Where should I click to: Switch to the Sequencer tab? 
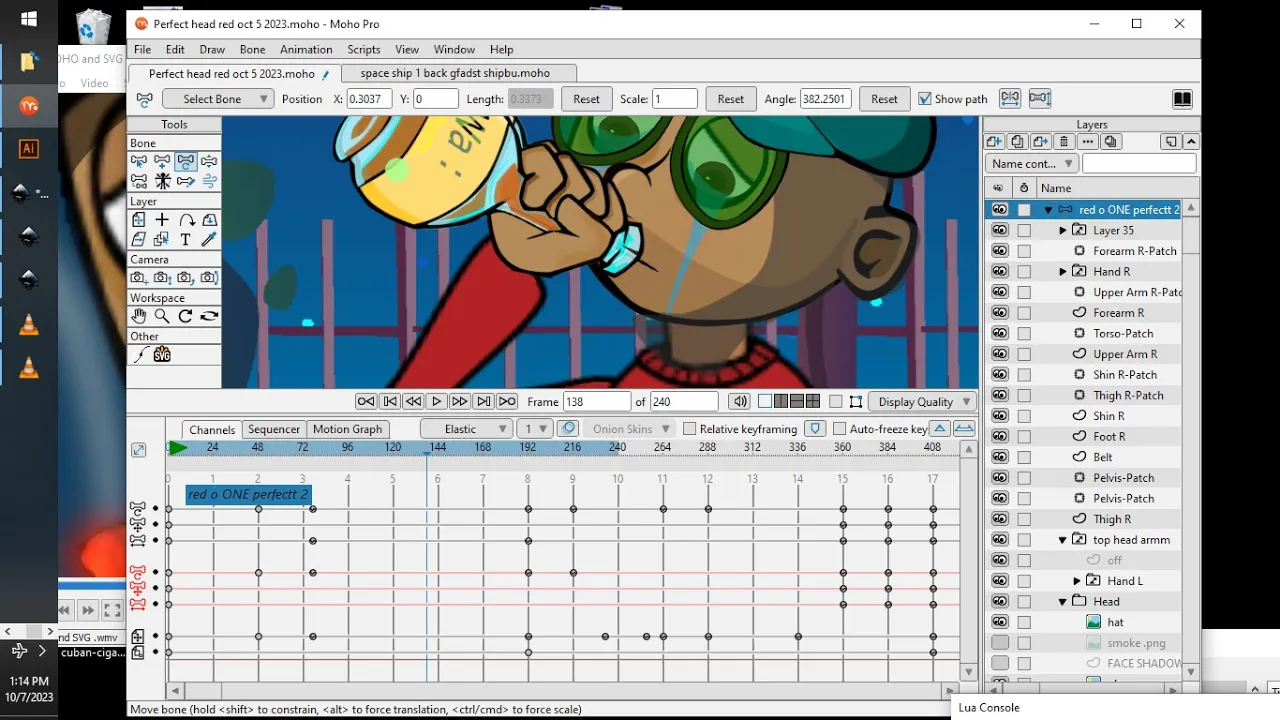(274, 429)
